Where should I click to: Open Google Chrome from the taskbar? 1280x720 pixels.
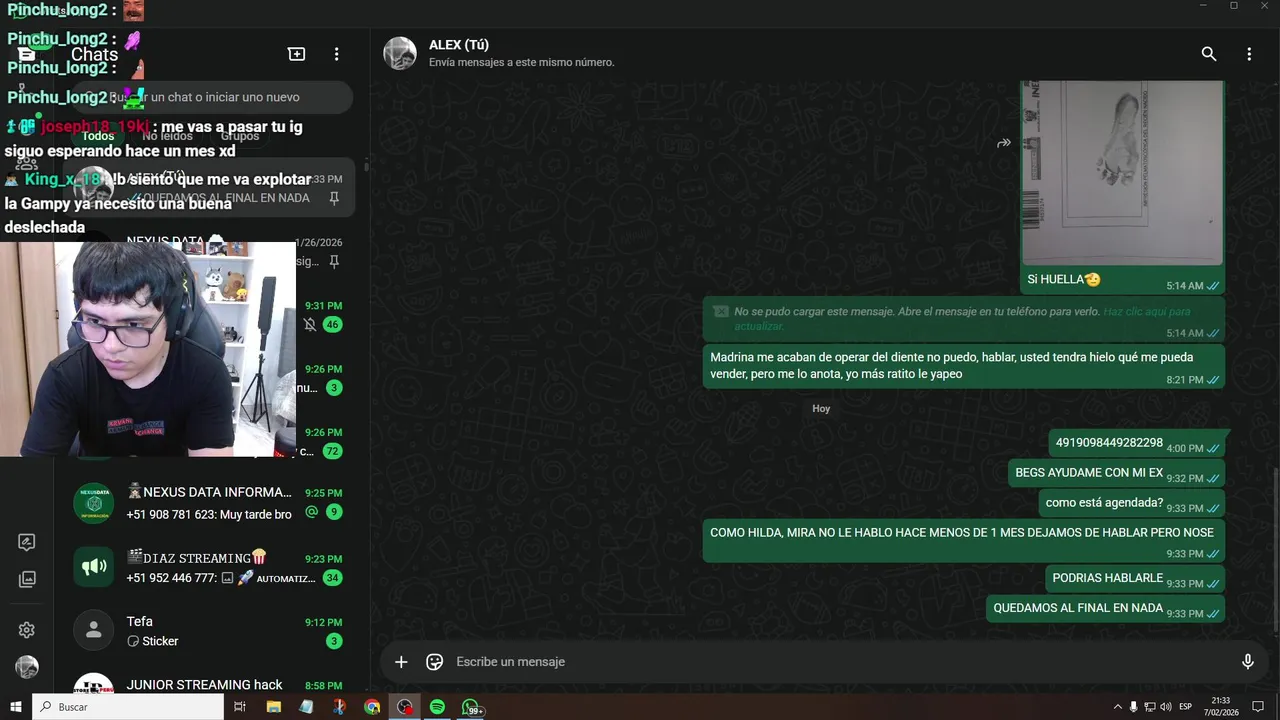(372, 707)
